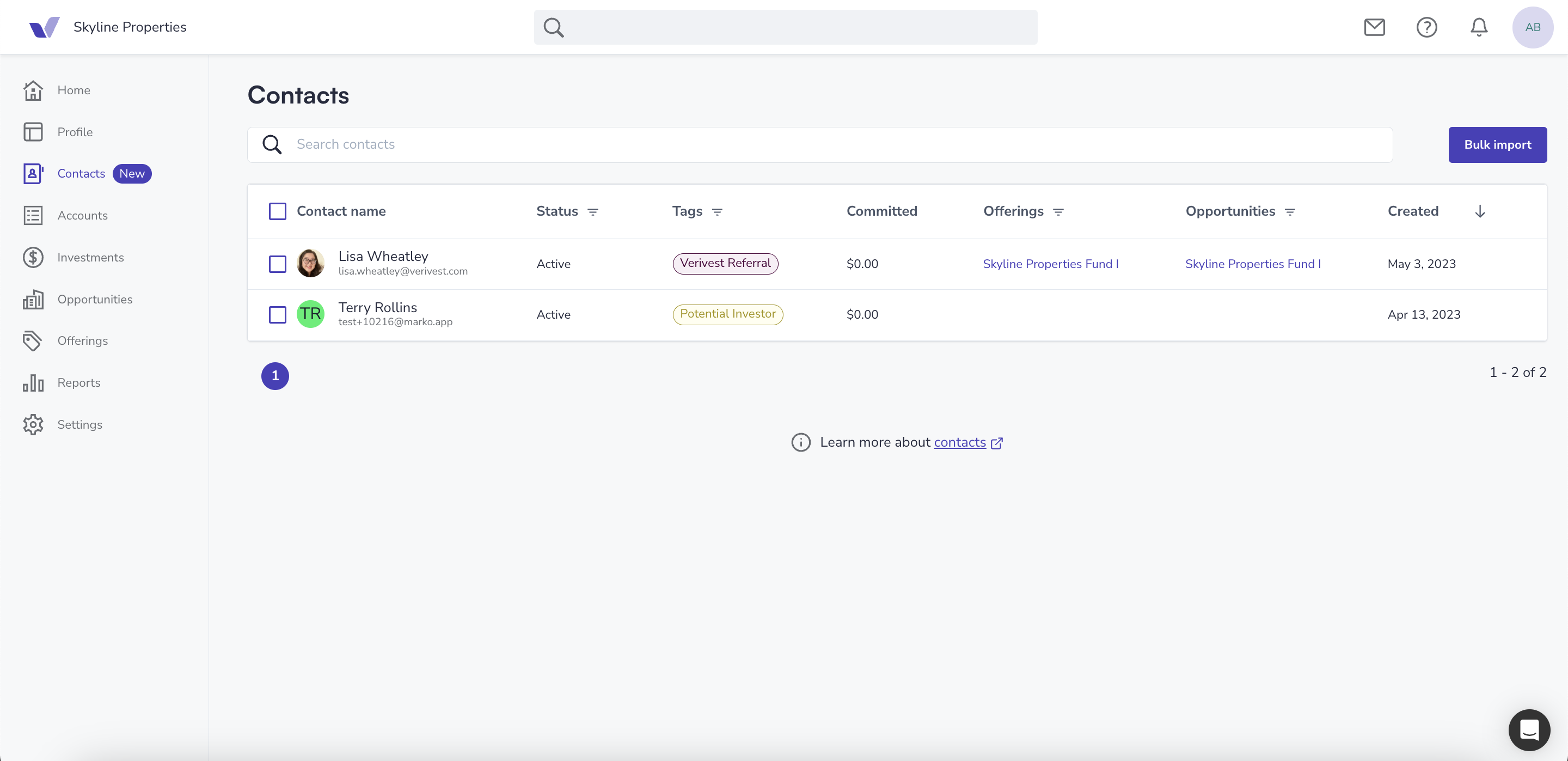
Task: Click the Committed column header
Action: 881,211
